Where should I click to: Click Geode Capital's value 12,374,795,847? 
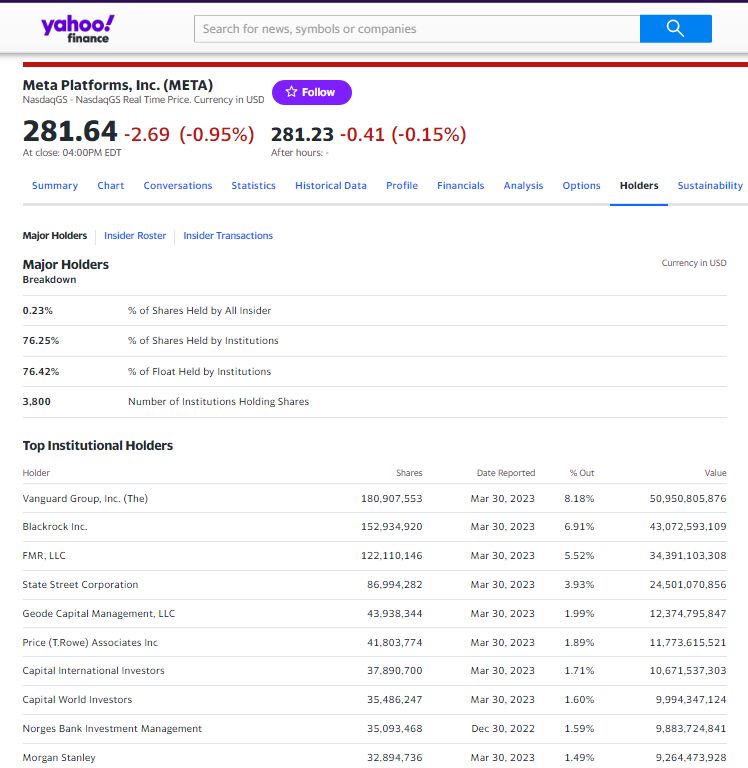click(688, 613)
